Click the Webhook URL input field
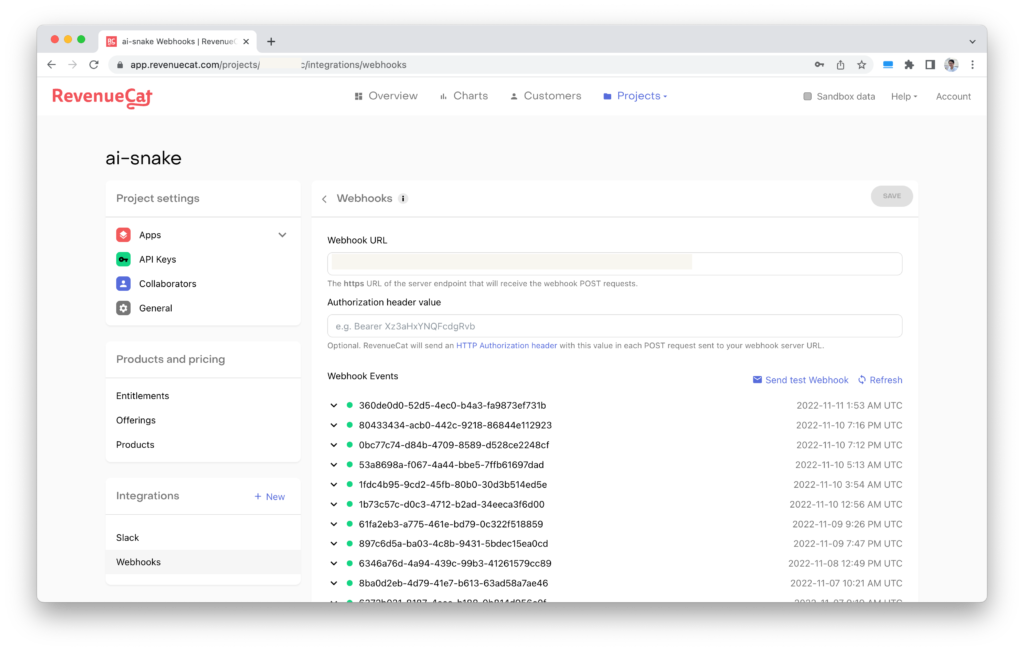Image resolution: width=1024 pixels, height=651 pixels. coord(615,264)
